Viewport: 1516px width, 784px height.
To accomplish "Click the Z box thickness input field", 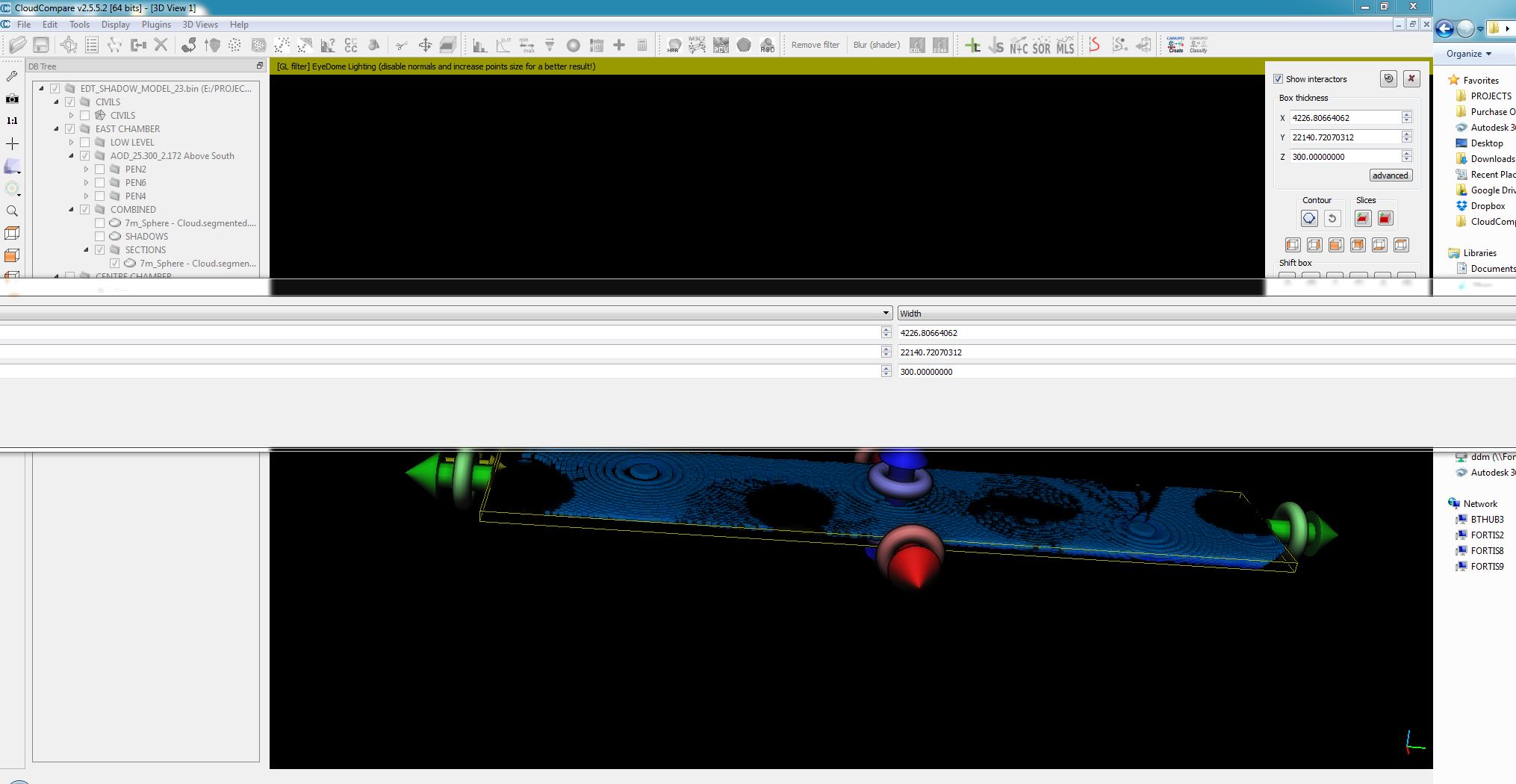I will click(x=1344, y=157).
